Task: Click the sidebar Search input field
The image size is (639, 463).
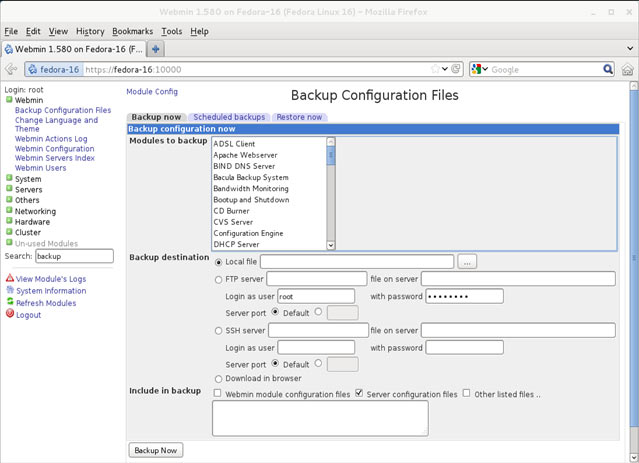Action: coord(75,256)
